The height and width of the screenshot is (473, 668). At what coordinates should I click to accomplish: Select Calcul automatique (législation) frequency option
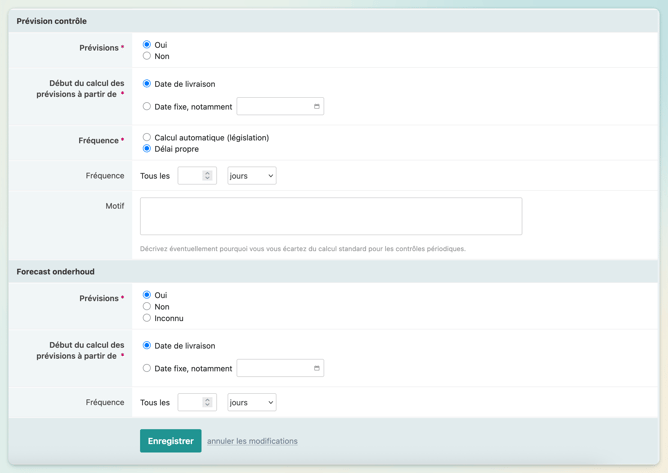(147, 138)
